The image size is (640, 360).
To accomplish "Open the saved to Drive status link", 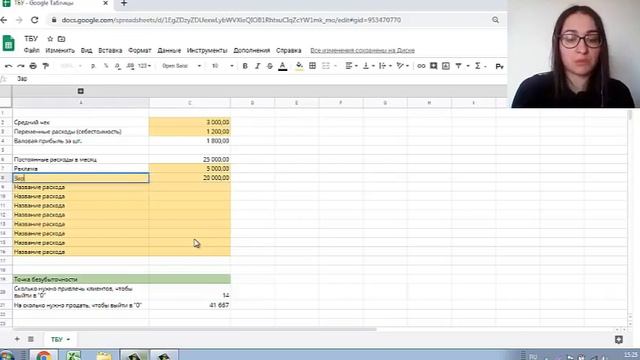I will click(x=362, y=51).
